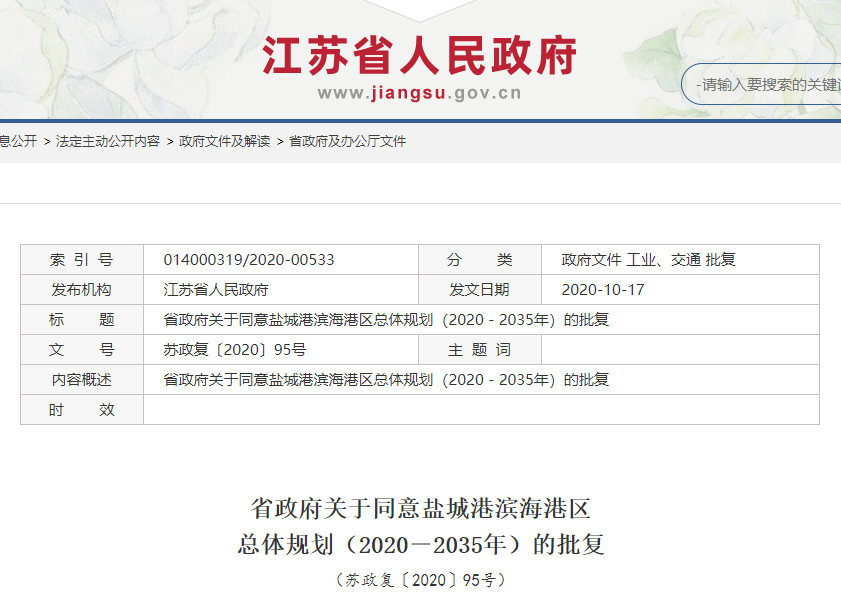Click the document title in the 标题 row
The width and height of the screenshot is (841, 605).
coord(386,320)
